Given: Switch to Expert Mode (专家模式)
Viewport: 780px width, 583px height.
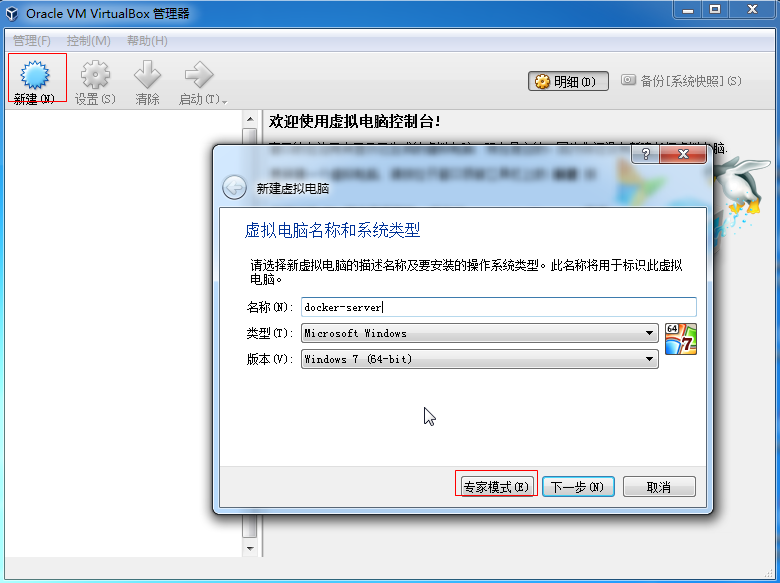Looking at the screenshot, I should (x=496, y=486).
